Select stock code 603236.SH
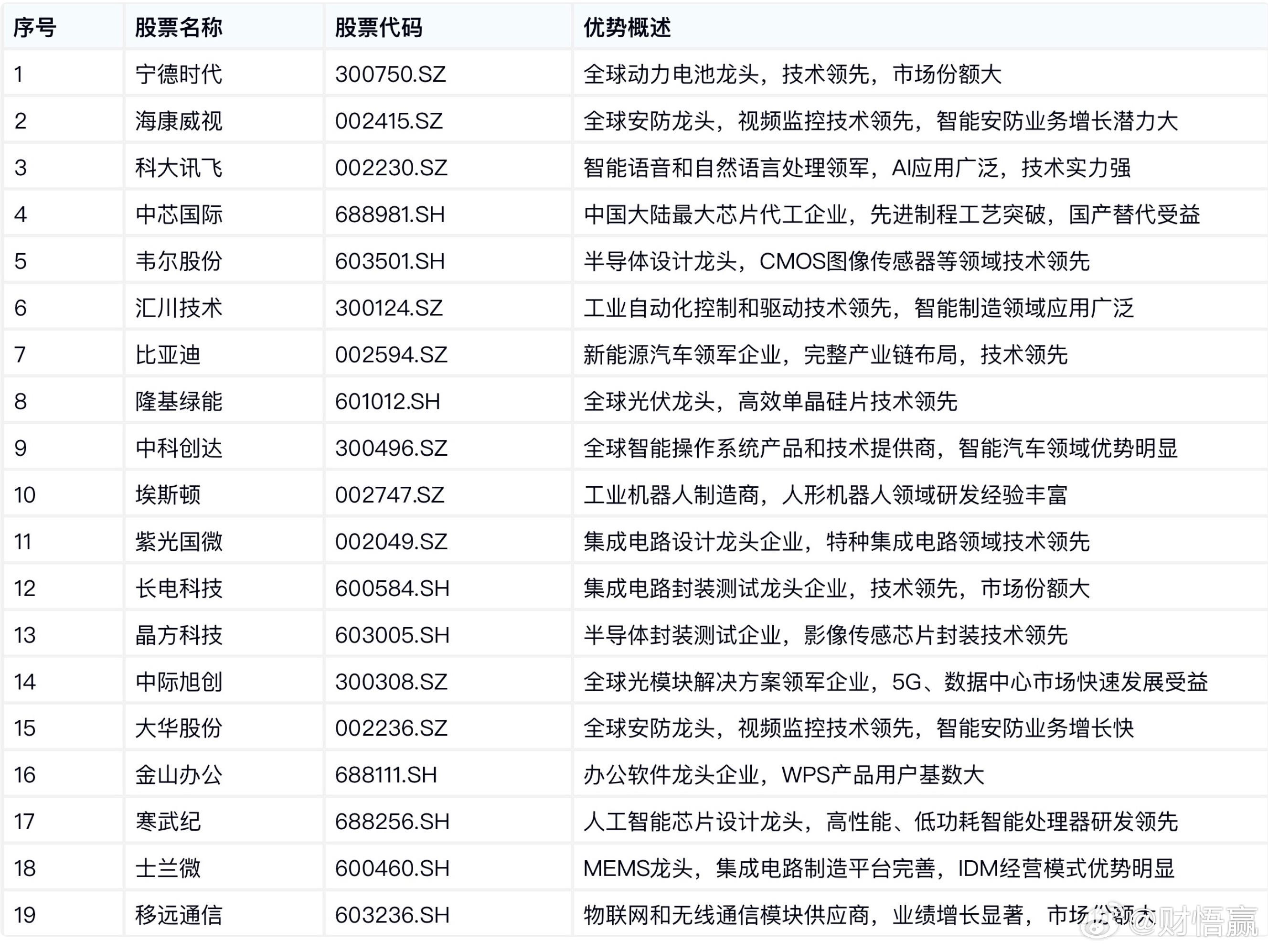This screenshot has height=952, width=1268. pyautogui.click(x=392, y=915)
